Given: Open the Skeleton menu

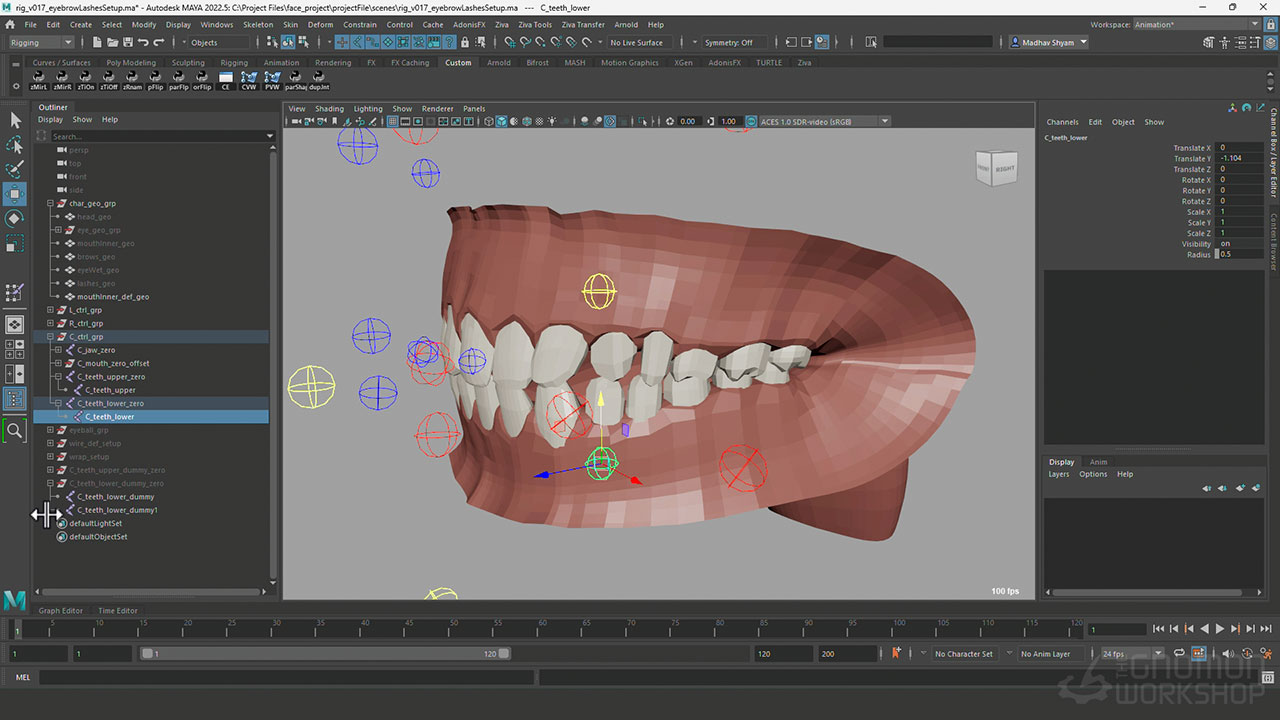Looking at the screenshot, I should [x=258, y=24].
